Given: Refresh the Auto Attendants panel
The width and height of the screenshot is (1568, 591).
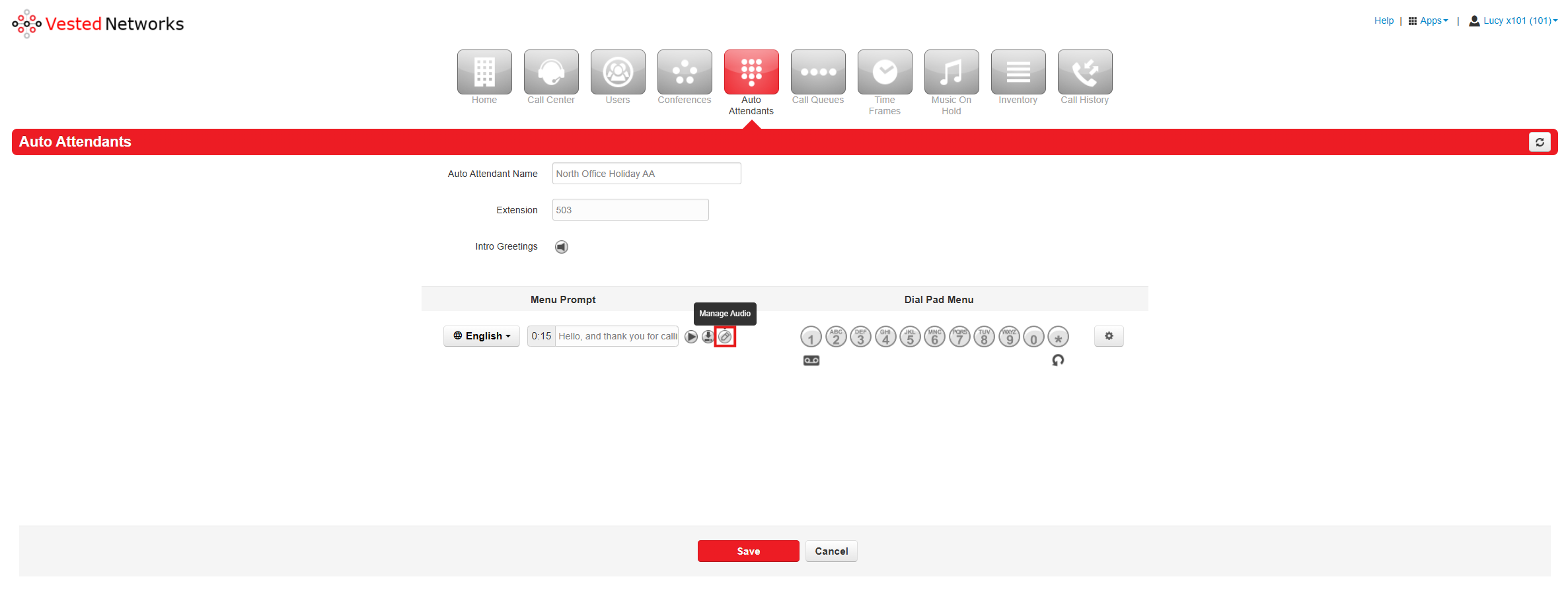Looking at the screenshot, I should point(1540,142).
